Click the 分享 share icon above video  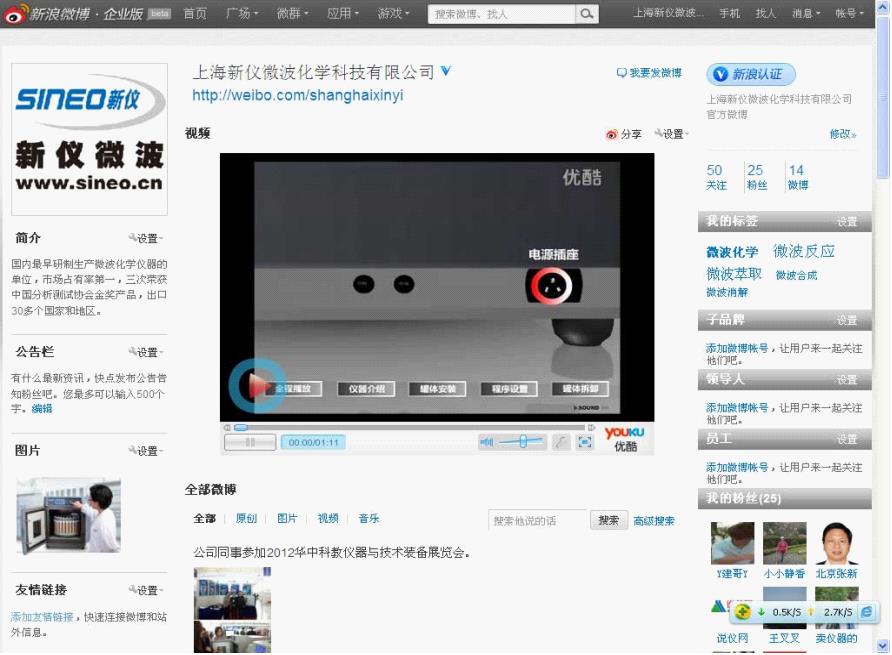click(612, 134)
